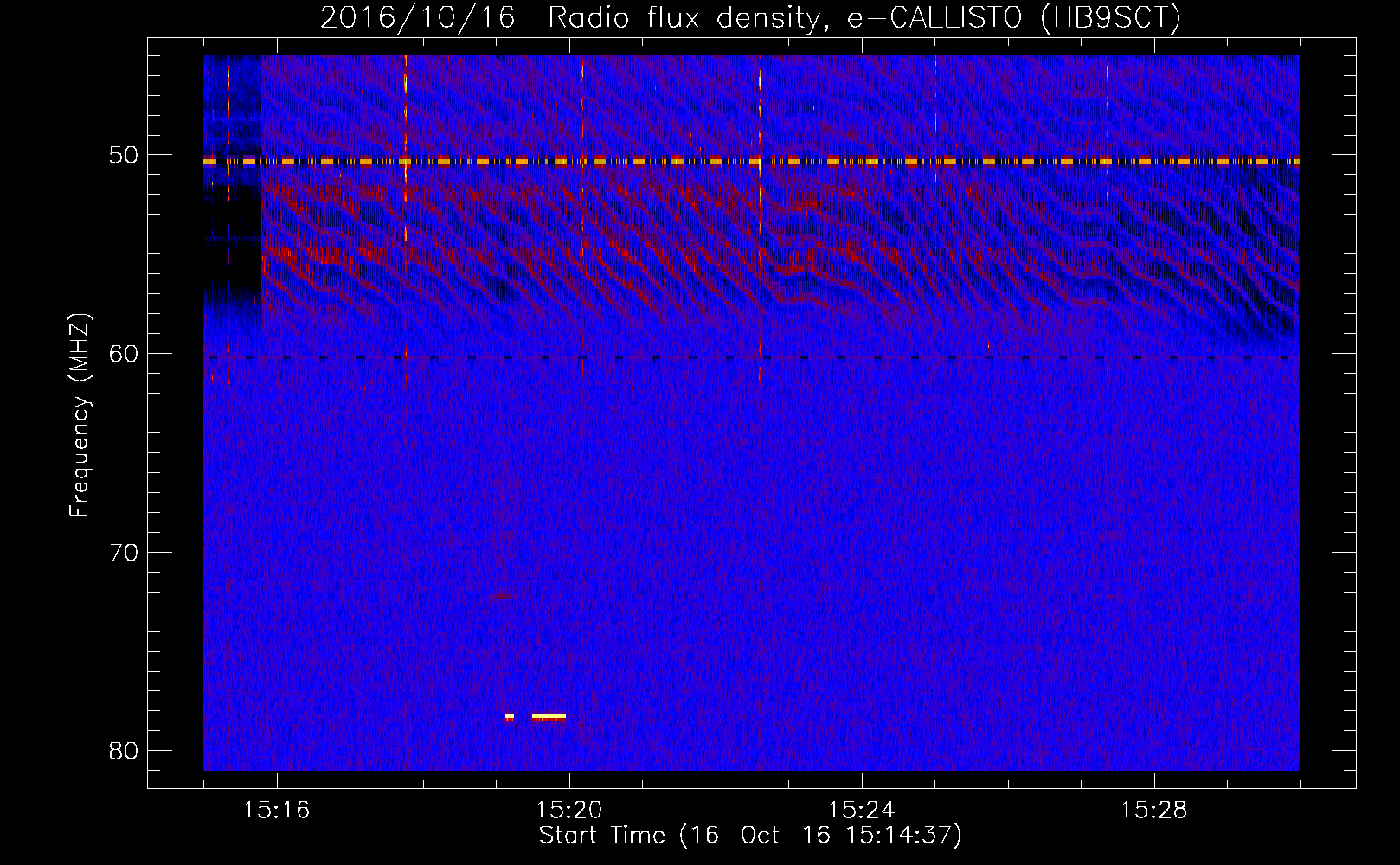Click the Start Time axis label text
The height and width of the screenshot is (865, 1400).
point(750,836)
